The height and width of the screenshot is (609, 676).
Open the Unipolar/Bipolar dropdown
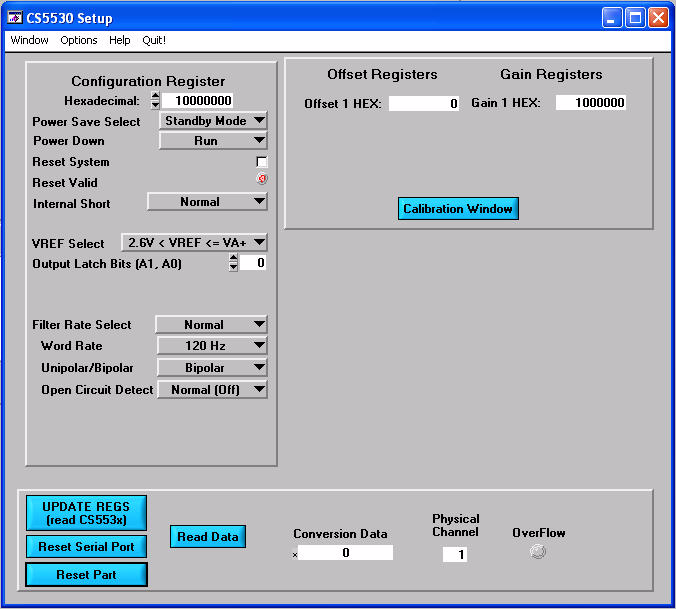pyautogui.click(x=212, y=368)
